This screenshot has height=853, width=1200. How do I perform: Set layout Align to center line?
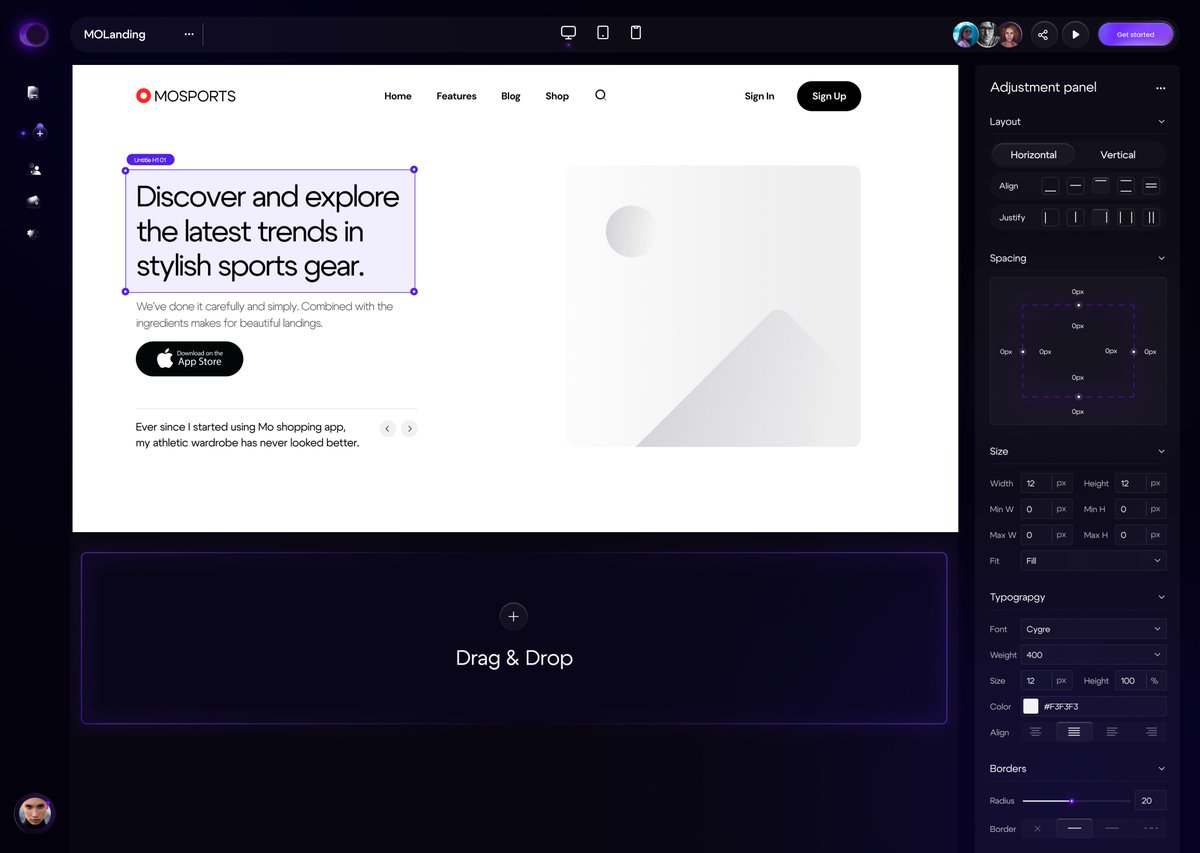[1075, 186]
